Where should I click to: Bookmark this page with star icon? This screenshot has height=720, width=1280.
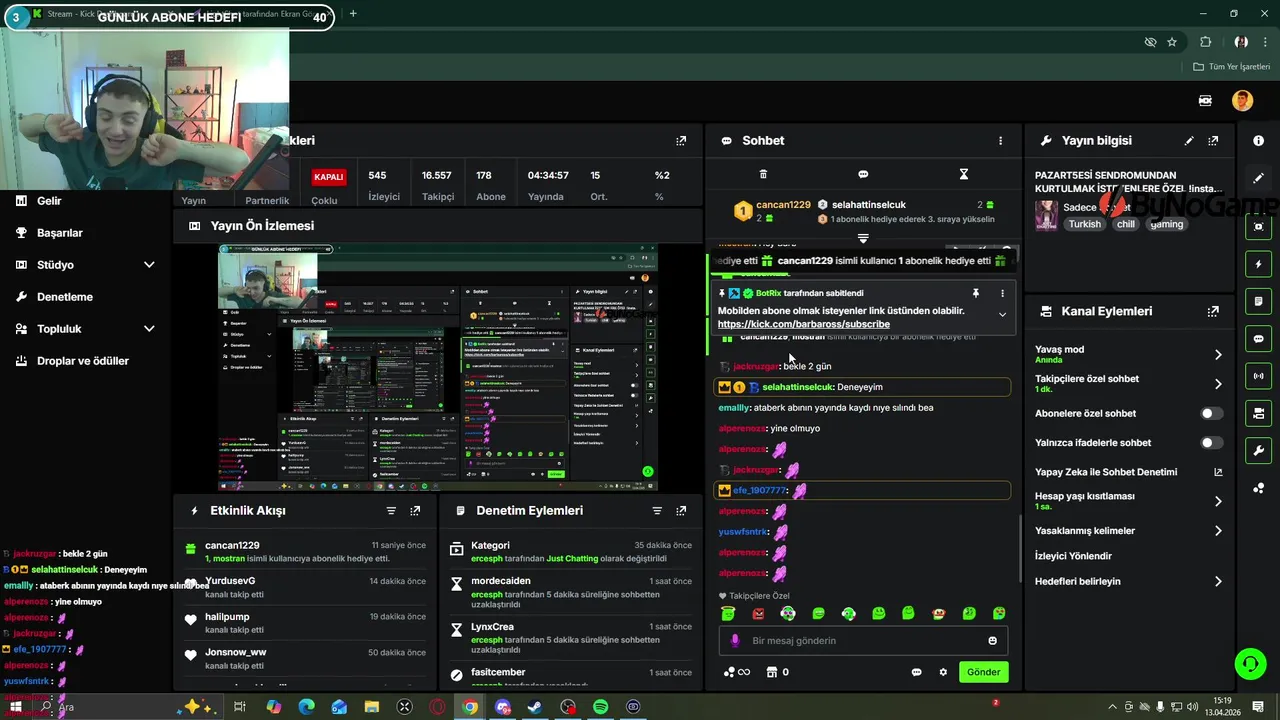coord(1172,42)
